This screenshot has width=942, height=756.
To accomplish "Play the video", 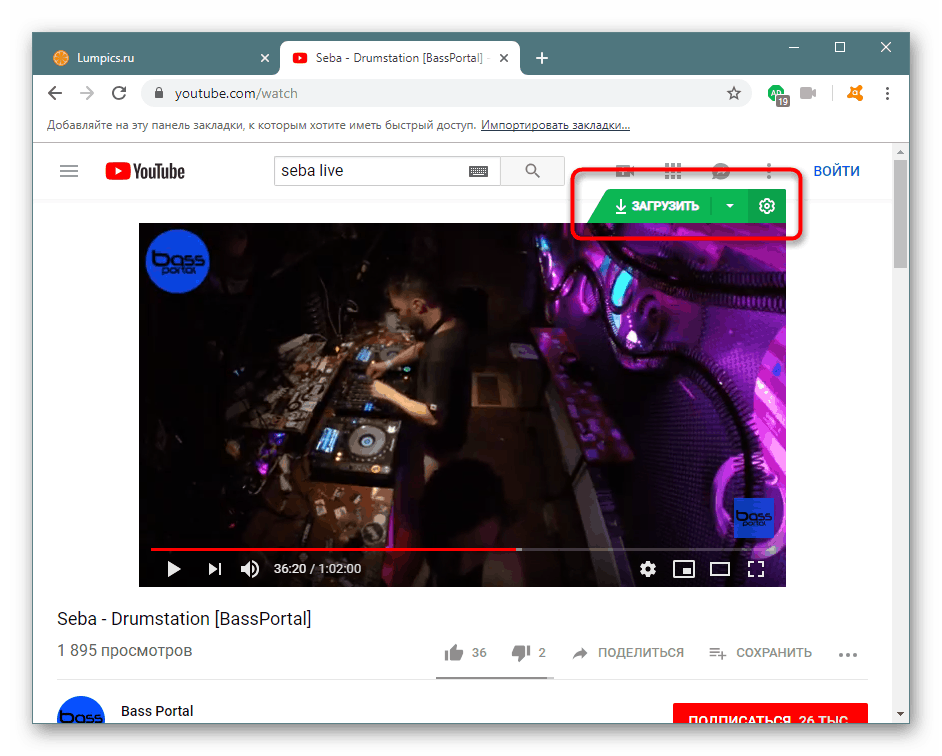I will tap(174, 569).
